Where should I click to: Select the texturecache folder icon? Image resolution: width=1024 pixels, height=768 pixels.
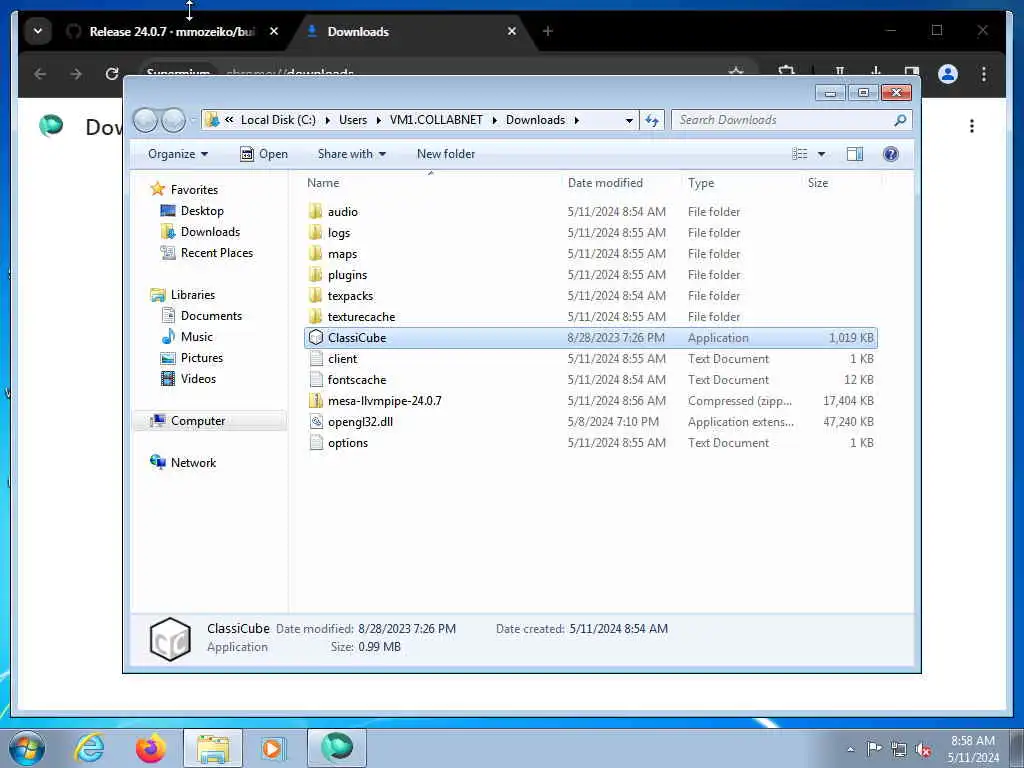[x=315, y=316]
